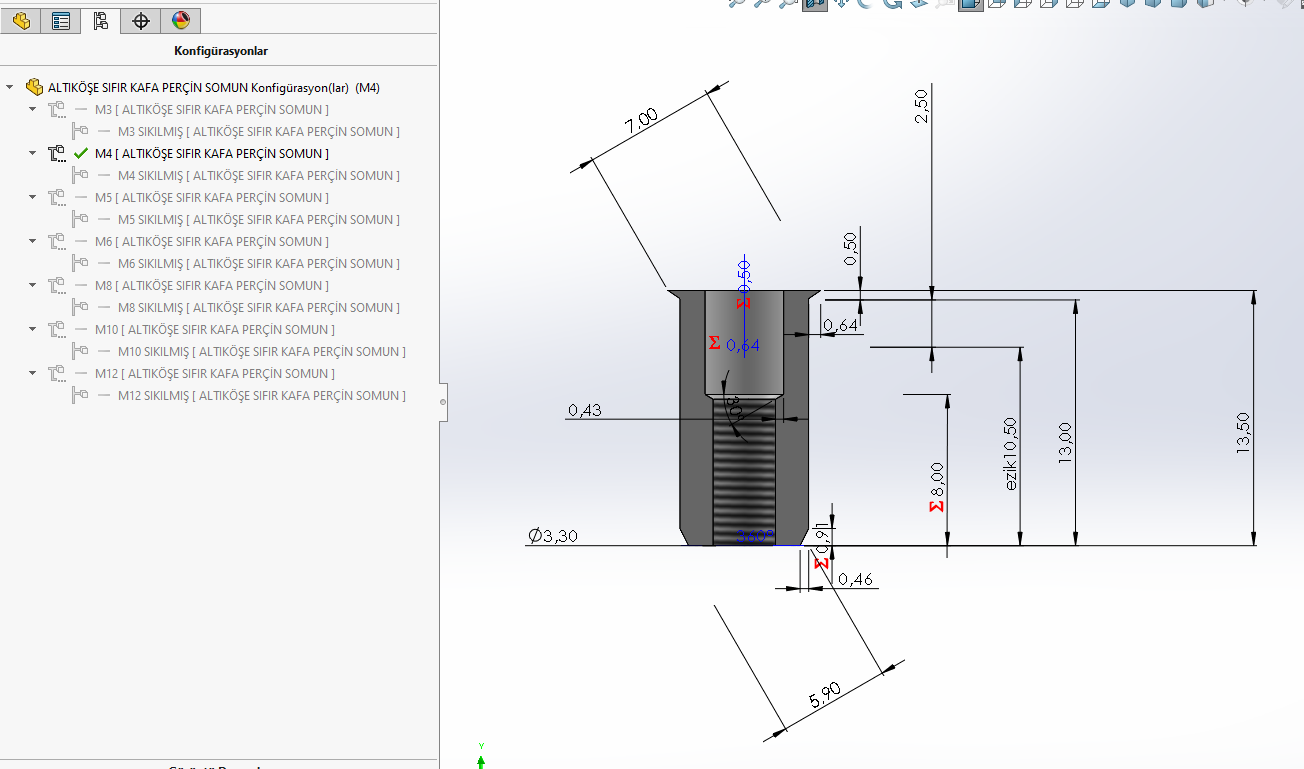Select M10 [ ALTIKÖŞE SIFIR KAFA PERÇİN SOMUN ] configuration

tap(215, 329)
